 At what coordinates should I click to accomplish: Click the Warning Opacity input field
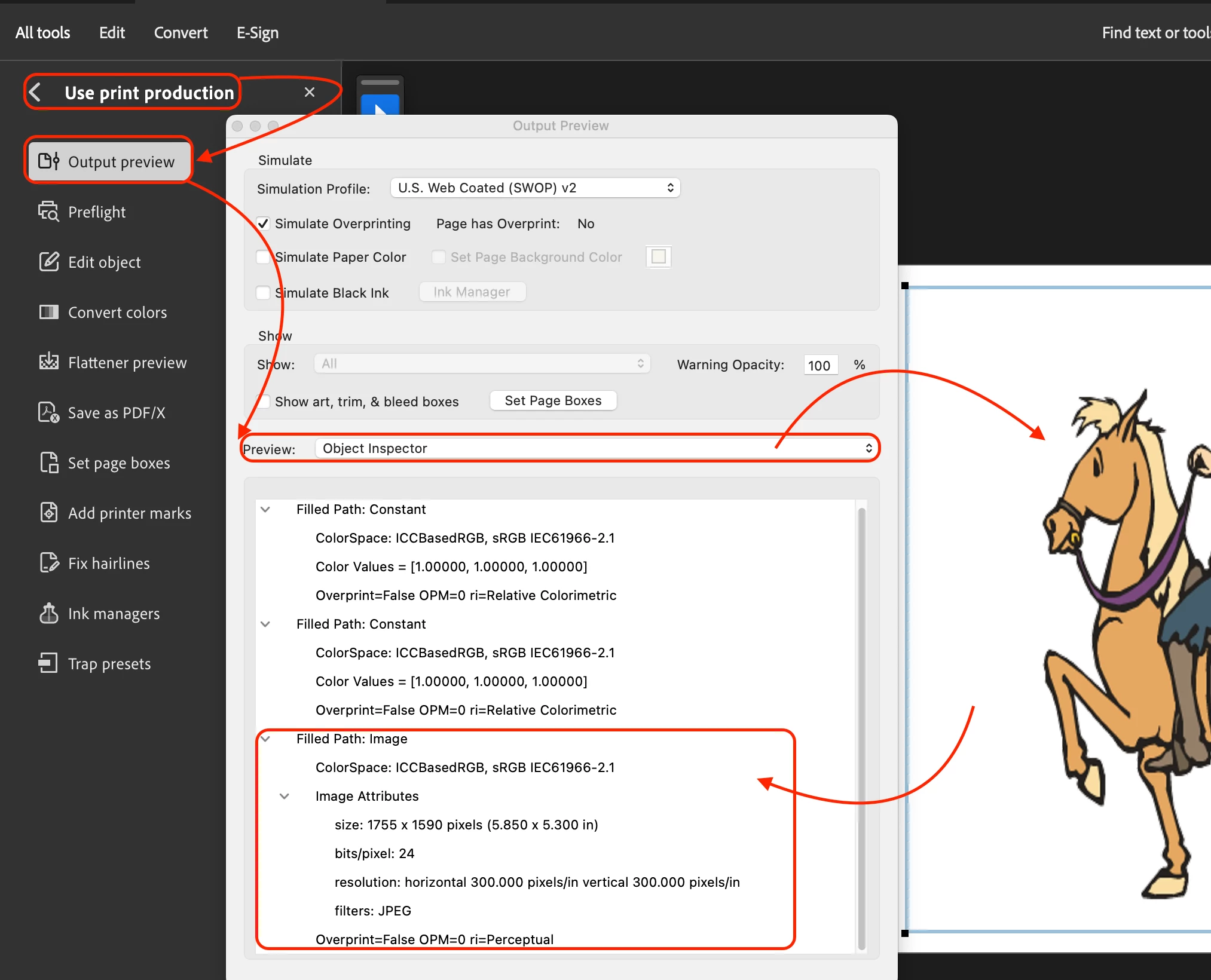coord(819,365)
